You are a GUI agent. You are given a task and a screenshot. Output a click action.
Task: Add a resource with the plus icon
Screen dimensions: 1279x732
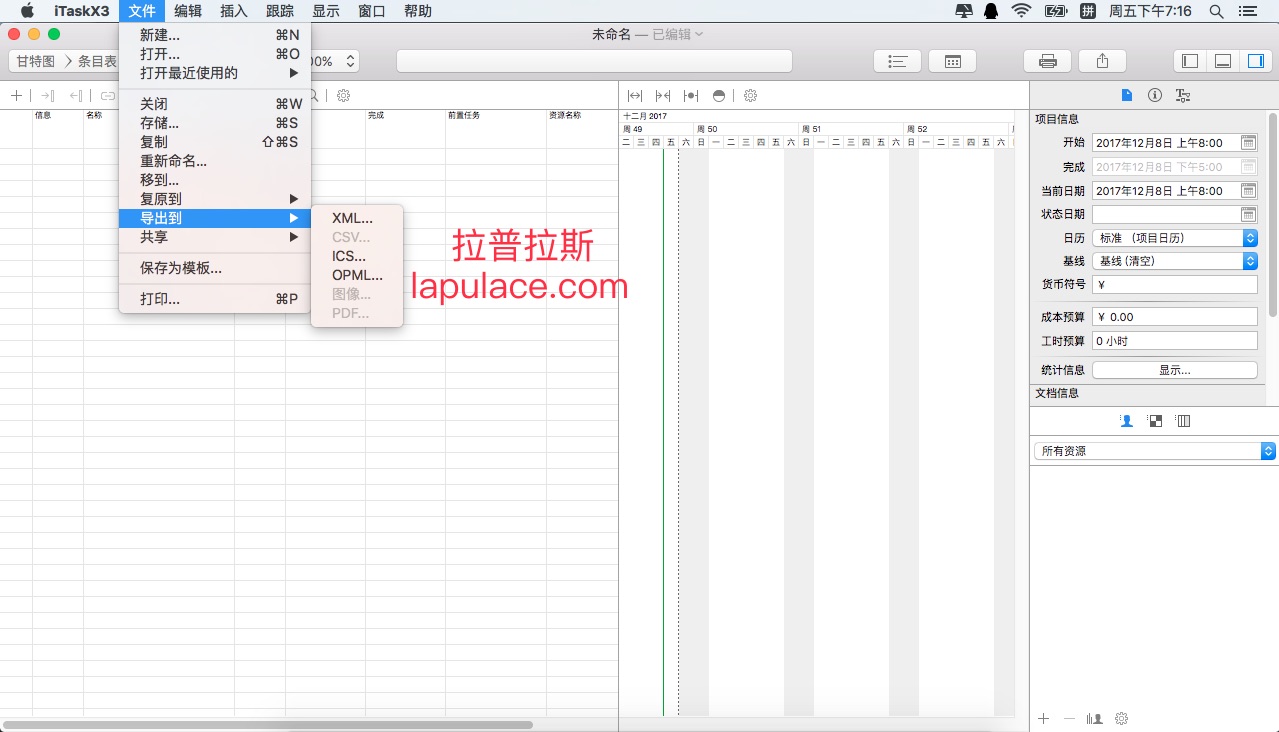[1044, 718]
